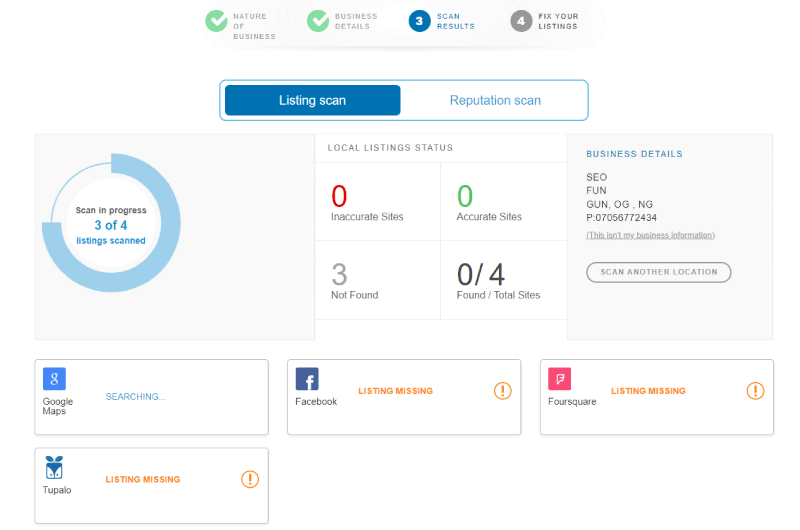Viewport: 800px width, 530px height.
Task: Click the Tupalo card name label
Action: 57,490
